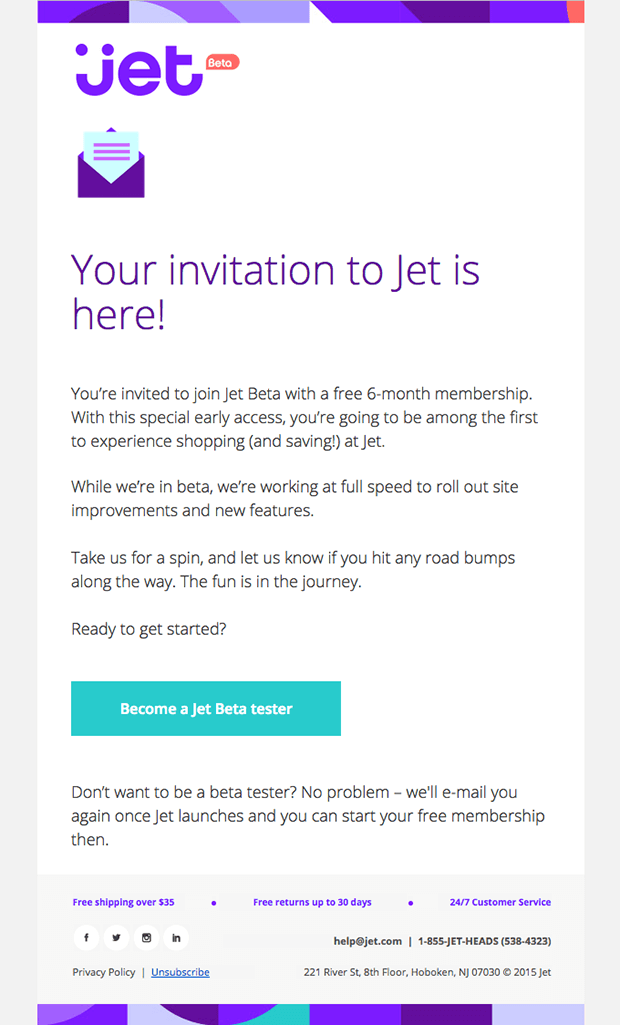The width and height of the screenshot is (620, 1025).
Task: Click the Unsubscribe link
Action: point(180,972)
